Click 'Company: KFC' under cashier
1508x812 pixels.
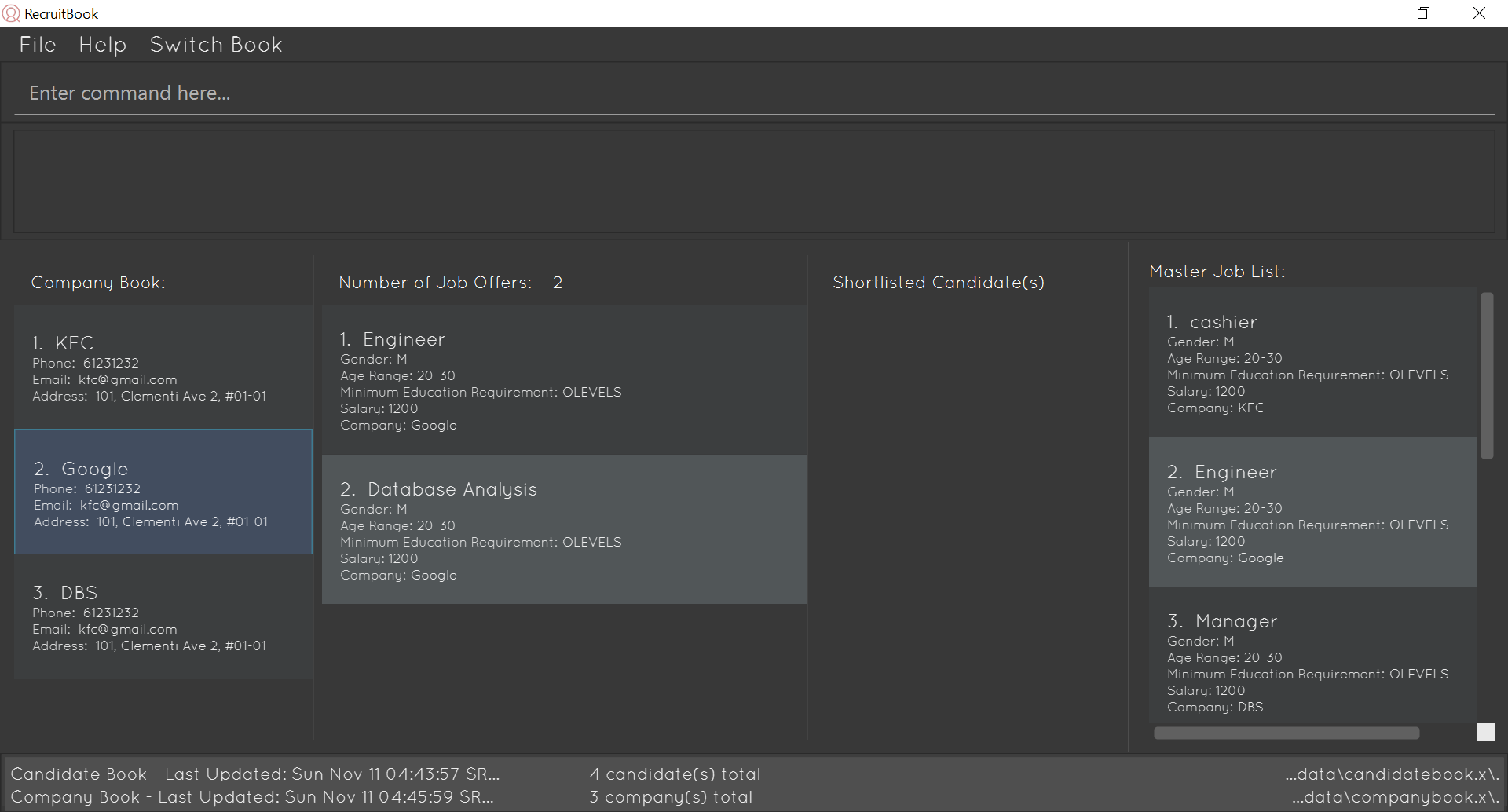pos(1216,408)
